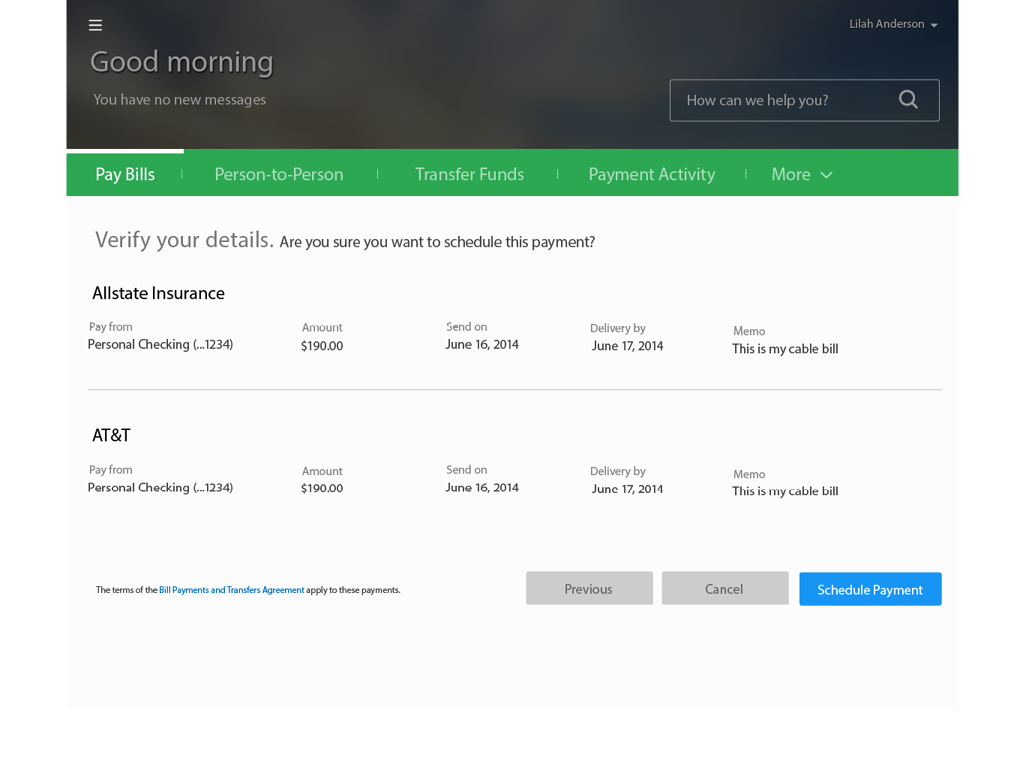Click Allstate Insurance Personal Checking account text

click(160, 344)
